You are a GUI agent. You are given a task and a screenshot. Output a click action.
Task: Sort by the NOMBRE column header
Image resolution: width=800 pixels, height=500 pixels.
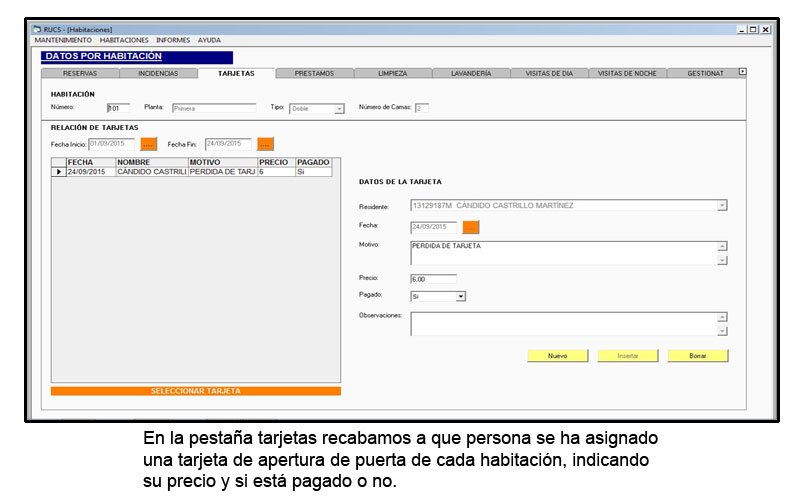coord(152,162)
